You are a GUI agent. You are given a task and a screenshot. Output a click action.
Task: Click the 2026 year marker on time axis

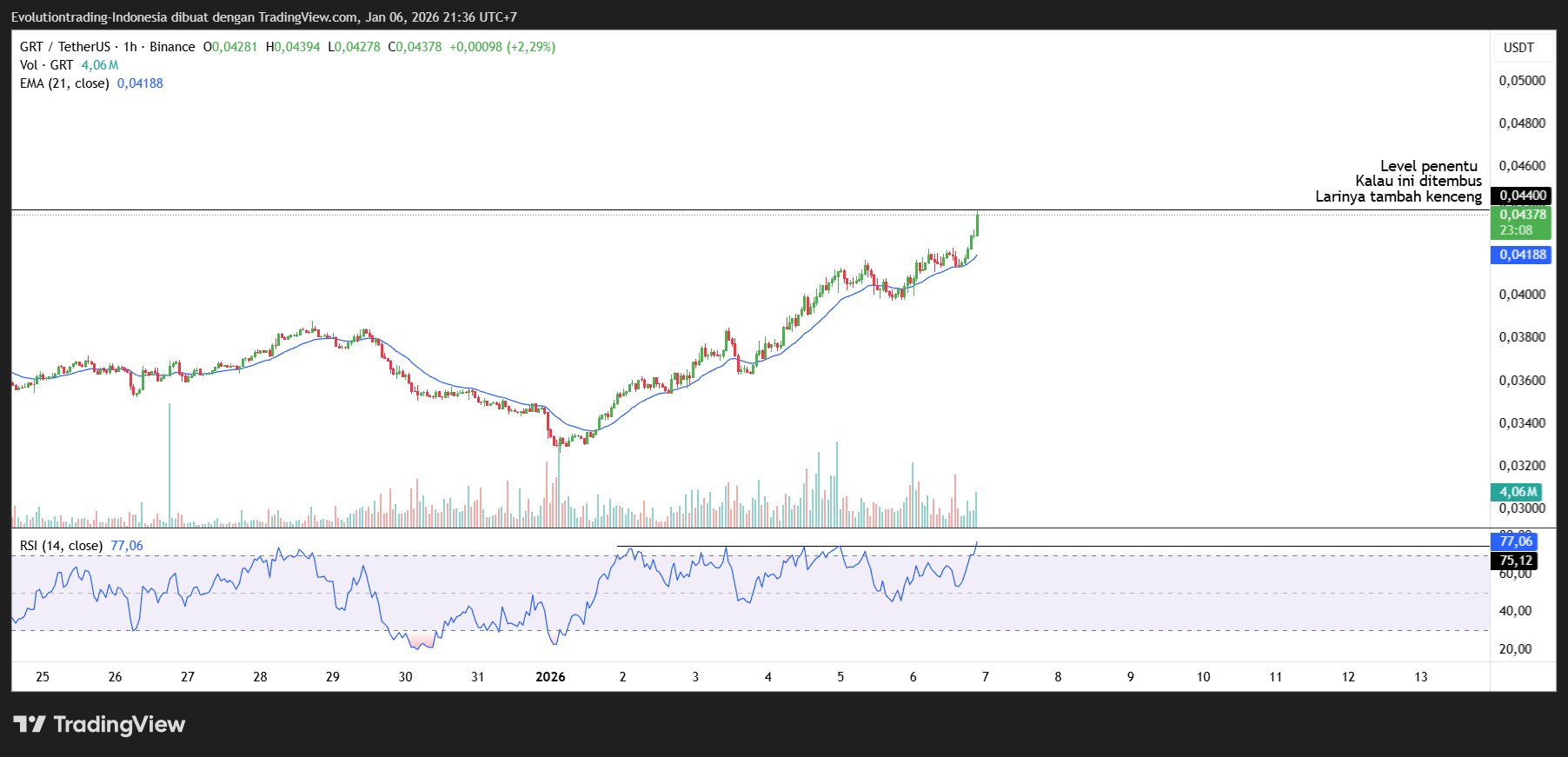pos(550,677)
